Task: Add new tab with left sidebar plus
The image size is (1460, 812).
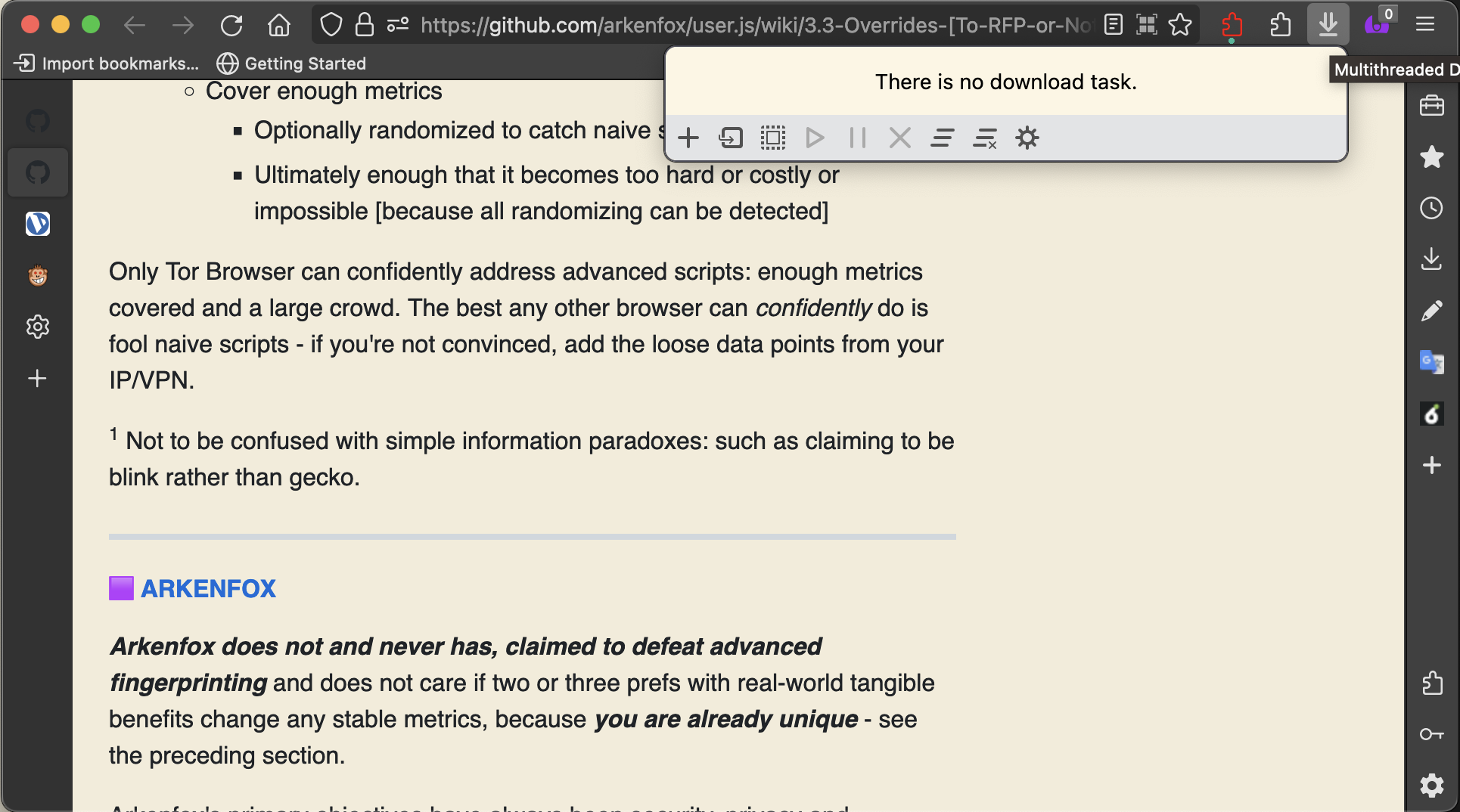Action: pos(37,378)
